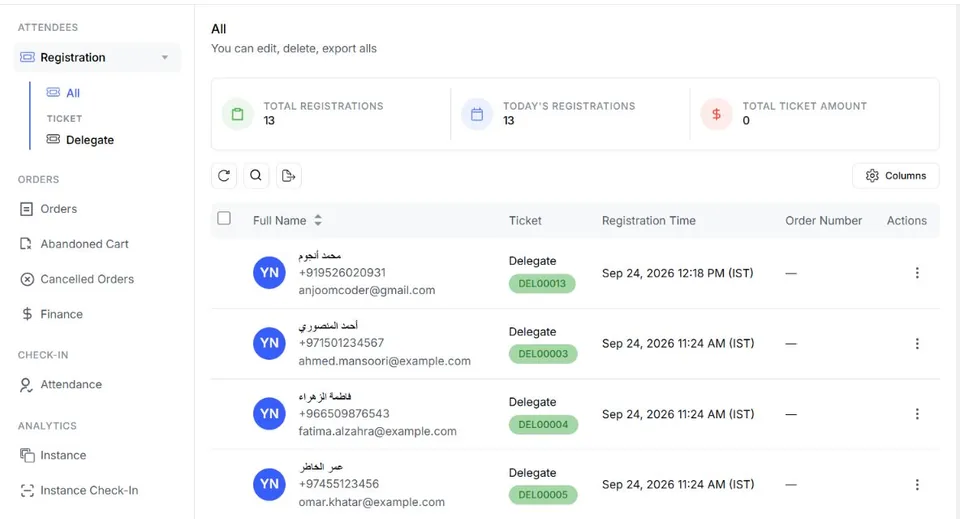Click the ticket icon beside All

(x=53, y=92)
